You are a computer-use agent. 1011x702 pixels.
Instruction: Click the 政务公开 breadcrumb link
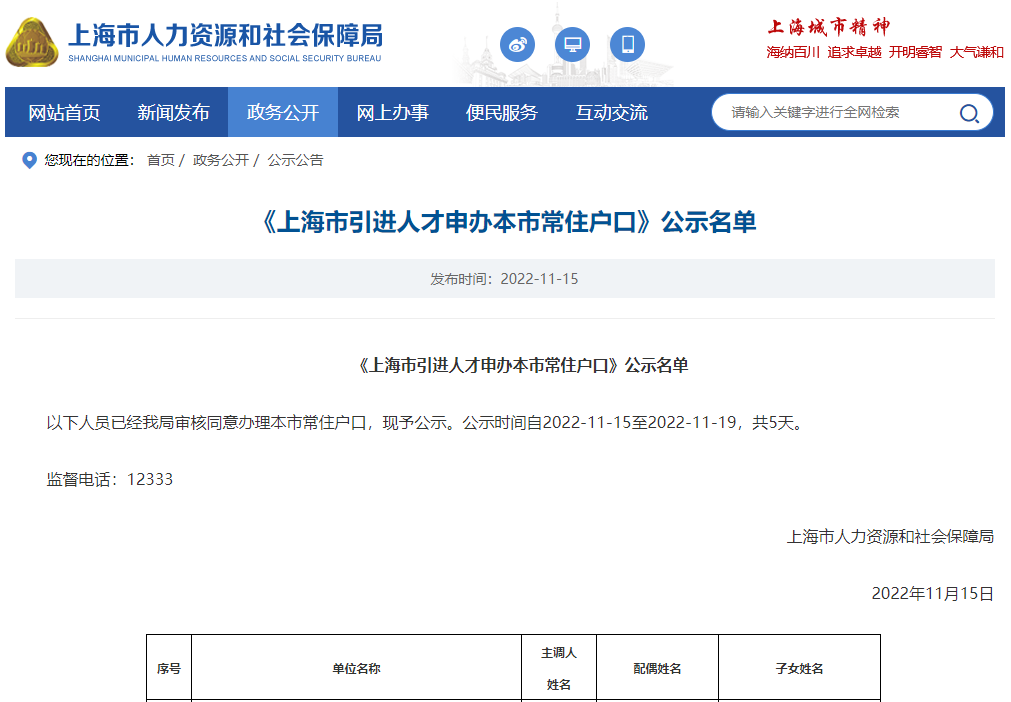click(221, 160)
